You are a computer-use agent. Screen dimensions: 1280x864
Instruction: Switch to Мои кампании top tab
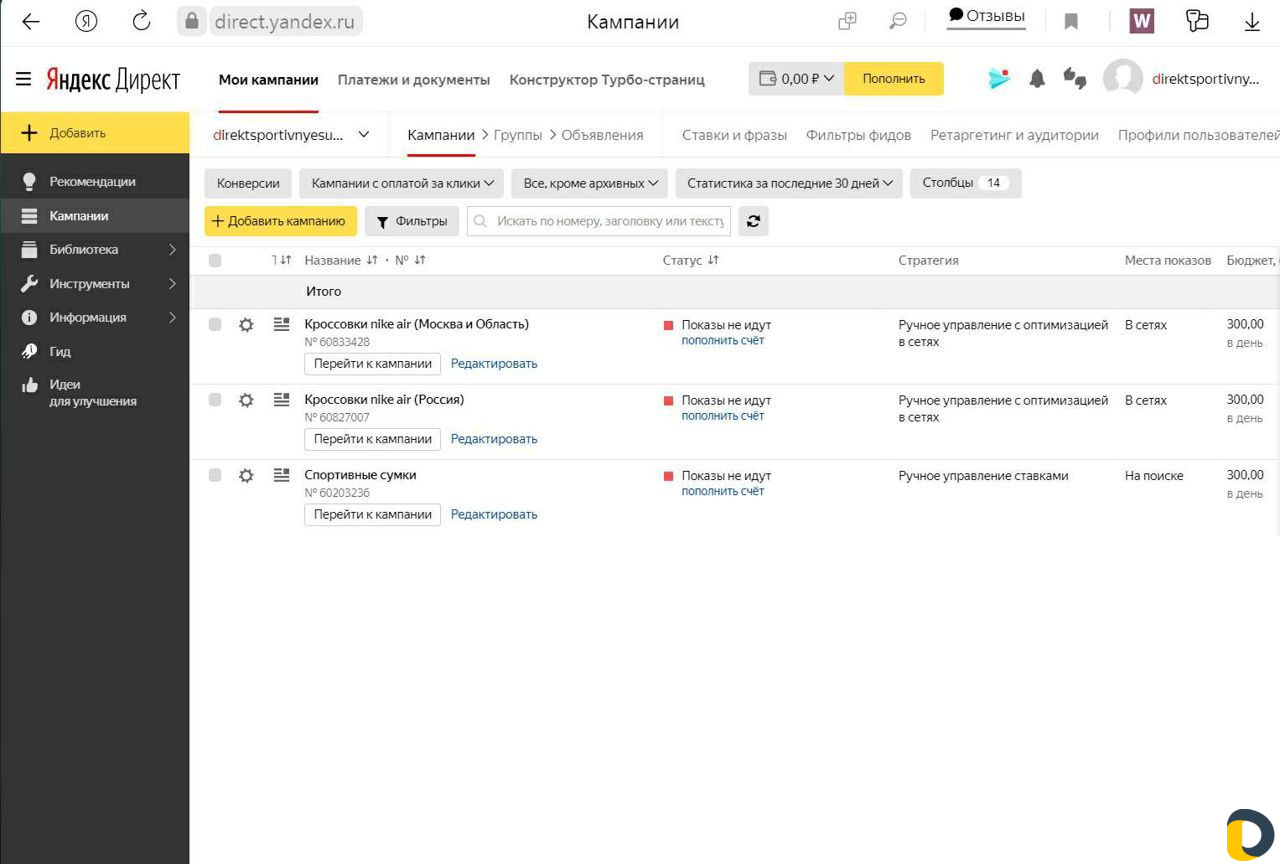click(x=268, y=80)
